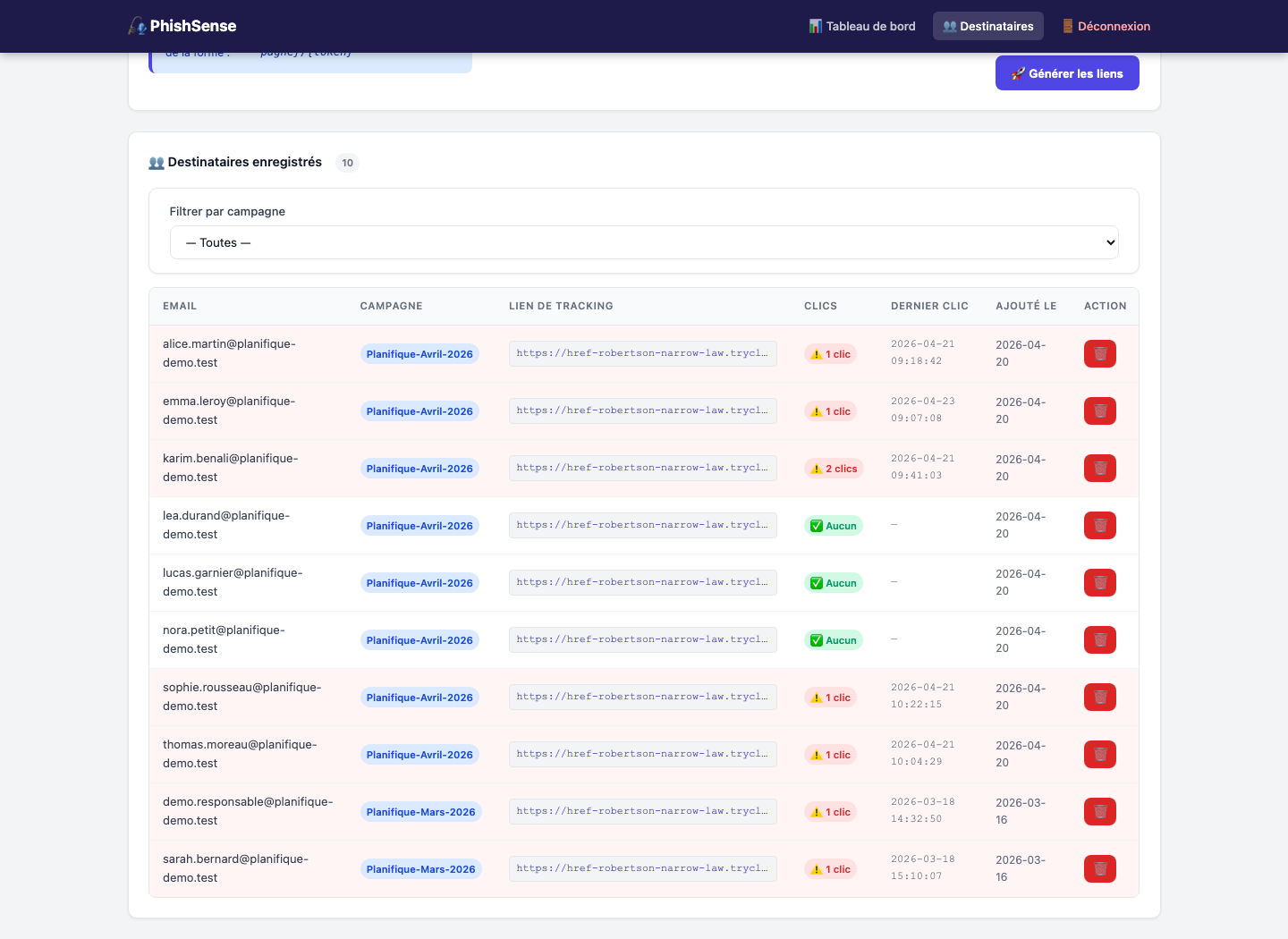The image size is (1288, 939).
Task: Click the Planifique-Avril-2026 tag for sophie.rousseau
Action: point(419,698)
